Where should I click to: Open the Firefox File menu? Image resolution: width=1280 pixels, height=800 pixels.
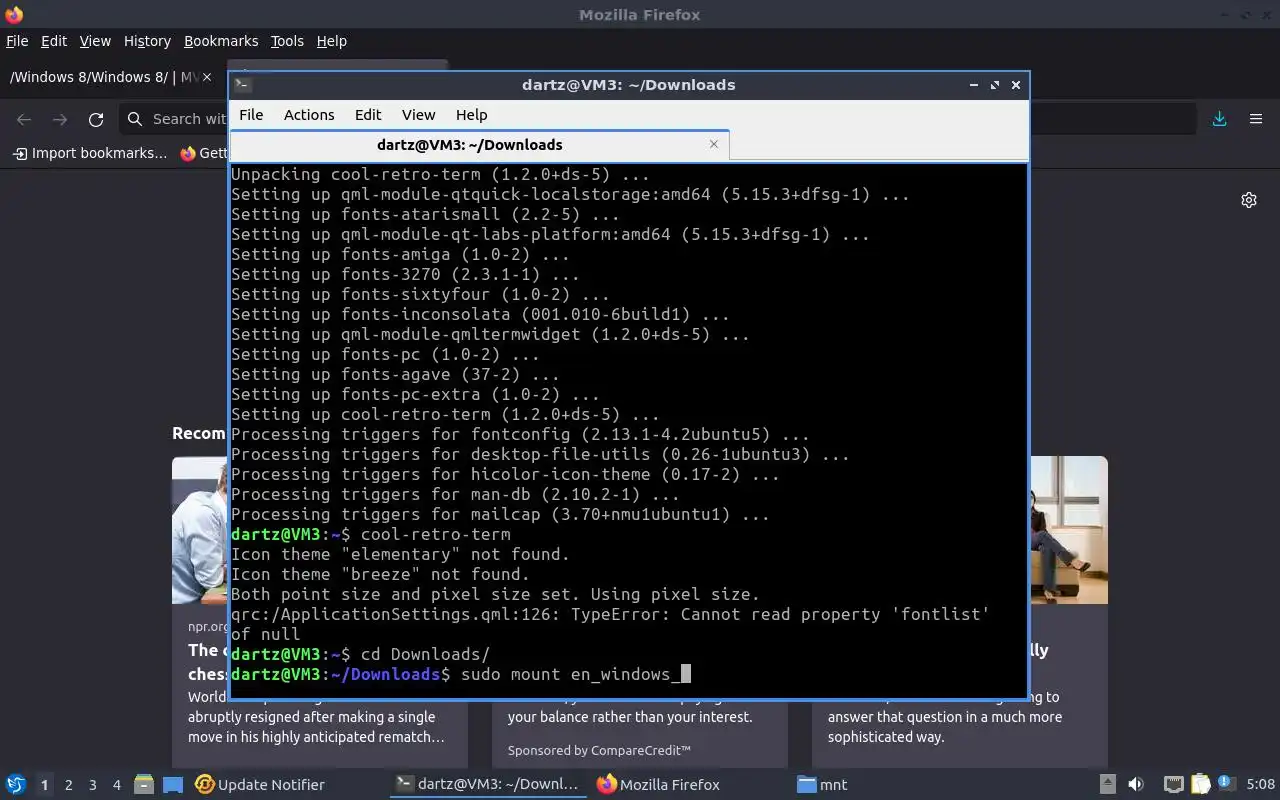pyautogui.click(x=17, y=41)
